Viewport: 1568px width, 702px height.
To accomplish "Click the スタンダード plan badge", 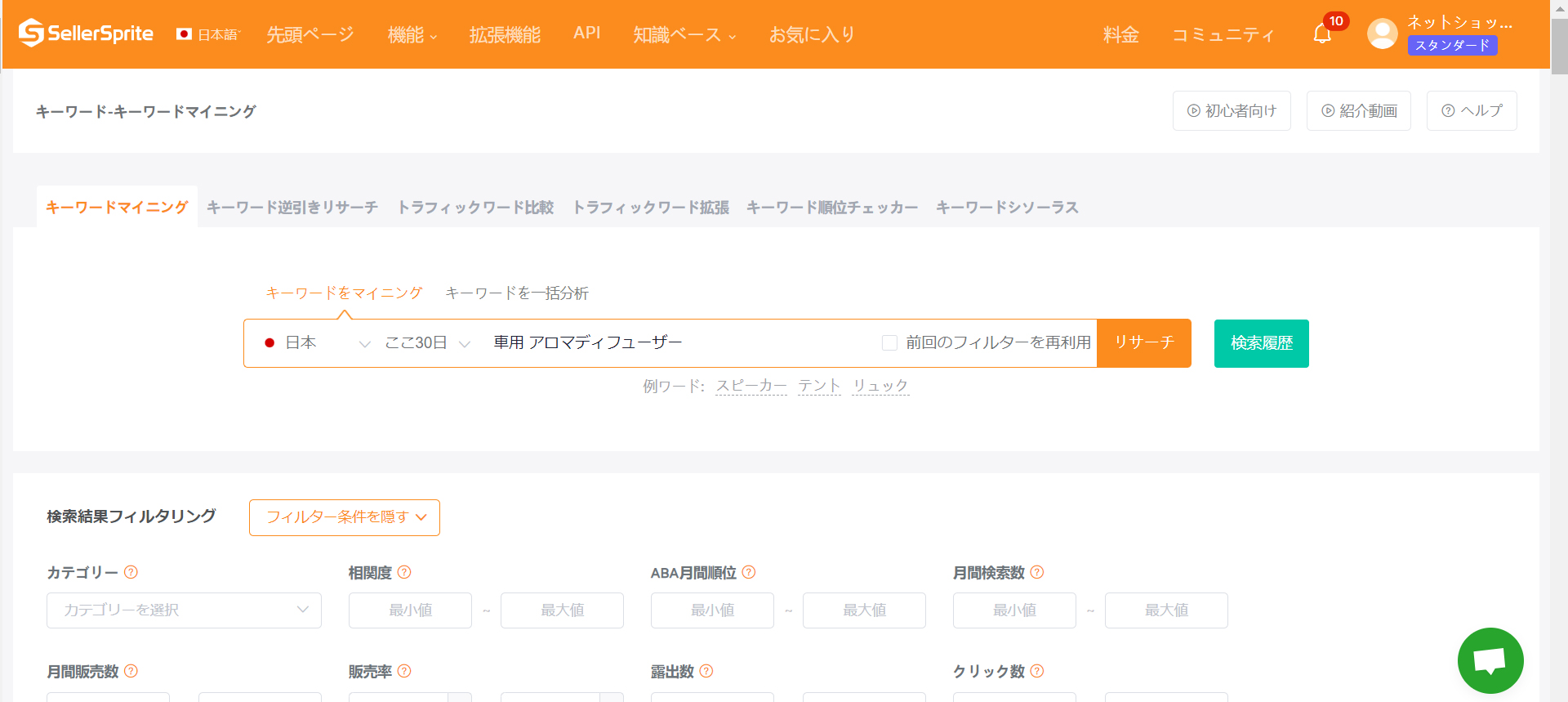I will (x=1452, y=46).
